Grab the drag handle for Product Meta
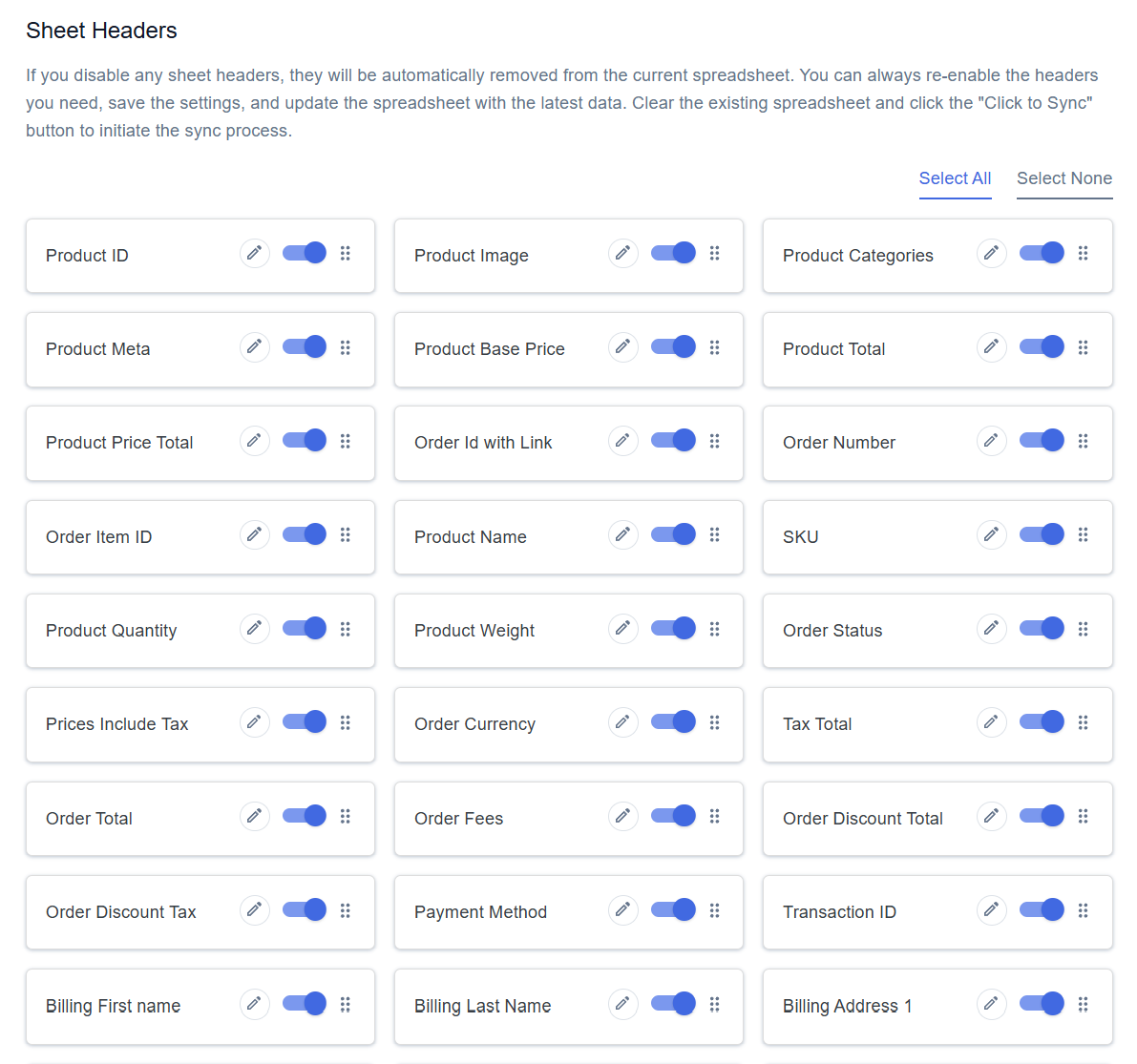Screen dimensions: 1137x1064 (346, 347)
